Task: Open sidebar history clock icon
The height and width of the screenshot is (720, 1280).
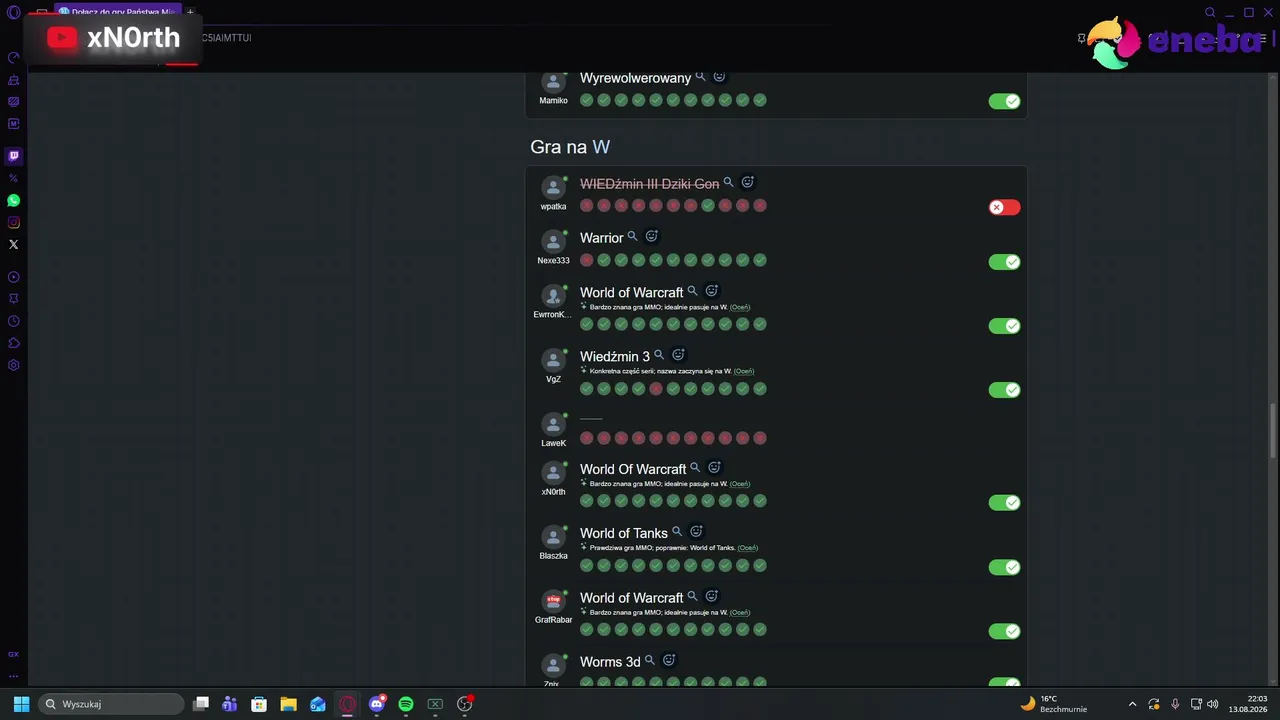Action: pos(13,321)
